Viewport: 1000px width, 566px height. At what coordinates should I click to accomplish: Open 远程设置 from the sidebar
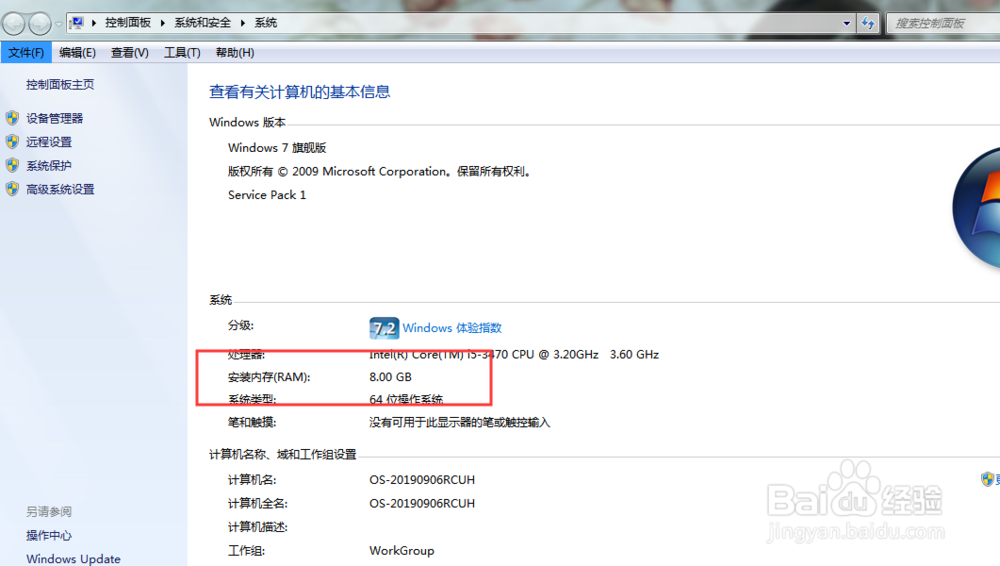pyautogui.click(x=49, y=142)
